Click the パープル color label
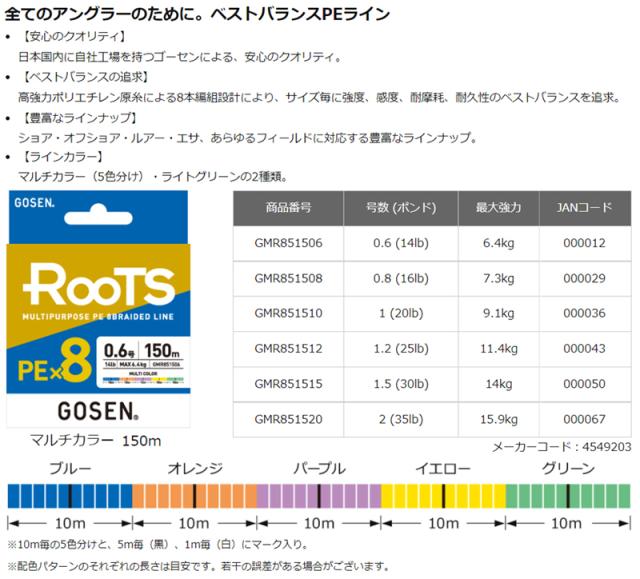The image size is (640, 579). tap(319, 468)
